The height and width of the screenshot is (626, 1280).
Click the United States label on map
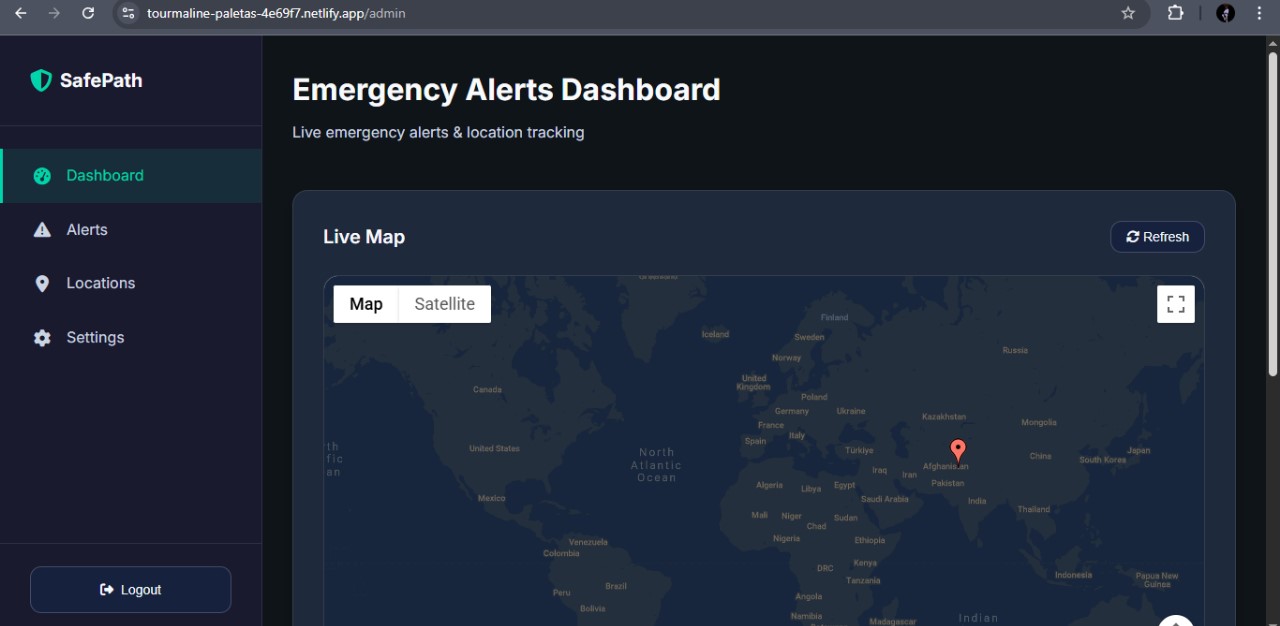point(494,449)
